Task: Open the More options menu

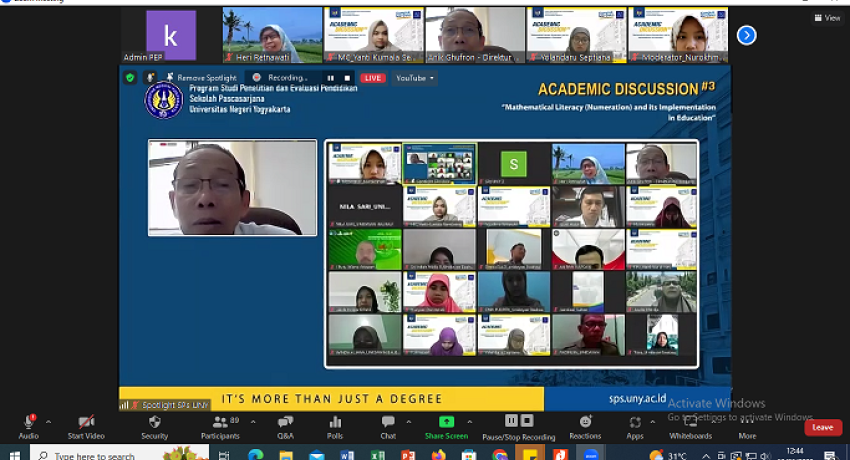Action: point(747,426)
